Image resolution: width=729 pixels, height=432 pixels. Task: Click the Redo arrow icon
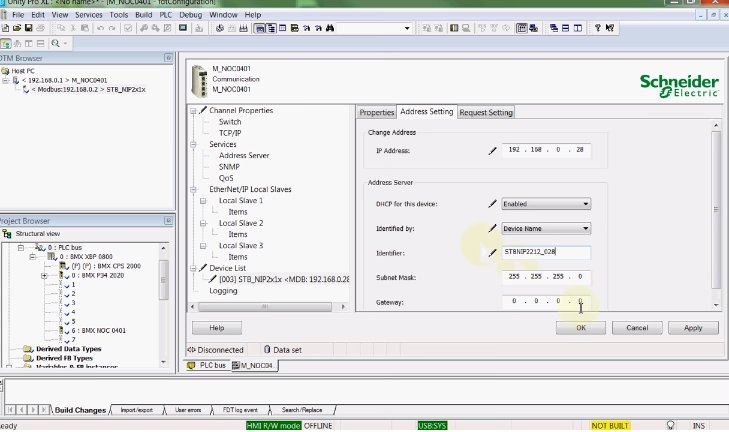click(112, 28)
